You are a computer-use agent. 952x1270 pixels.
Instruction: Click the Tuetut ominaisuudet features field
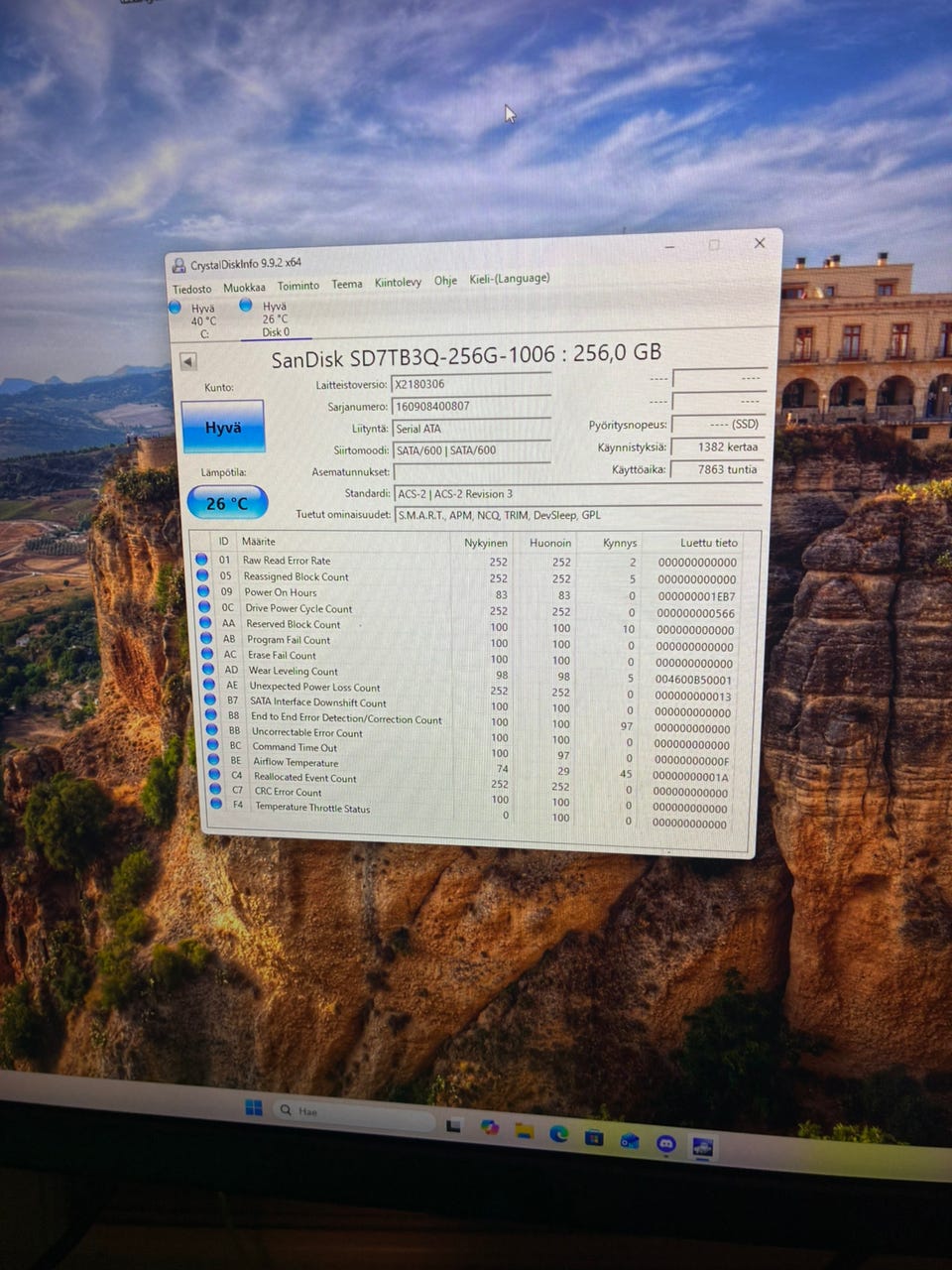577,515
